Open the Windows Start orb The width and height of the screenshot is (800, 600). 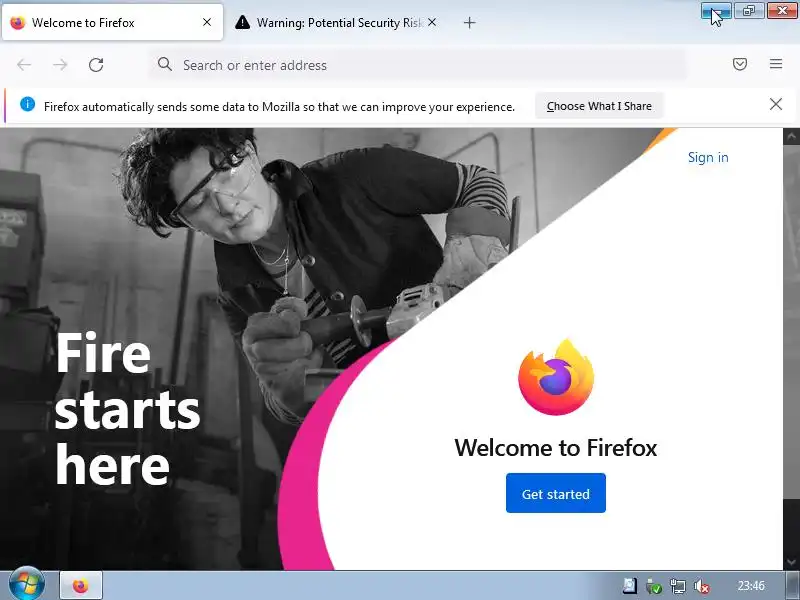(27, 585)
